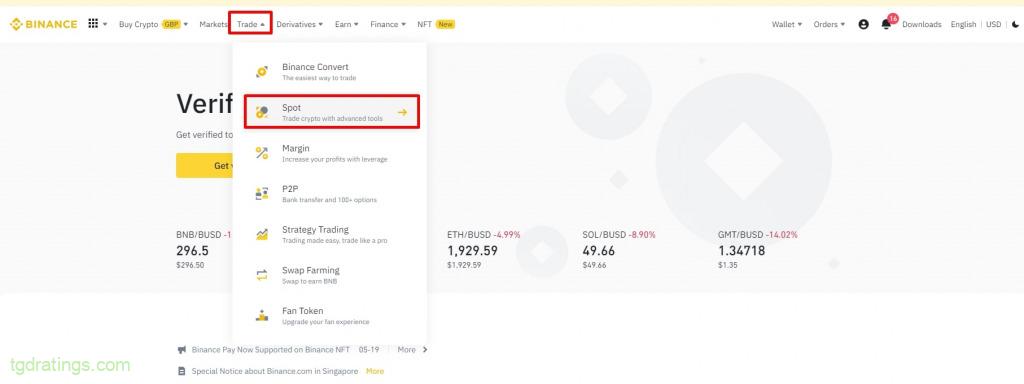The image size is (1024, 384).
Task: Select Strategy Trading menu entry
Action: pos(330,234)
